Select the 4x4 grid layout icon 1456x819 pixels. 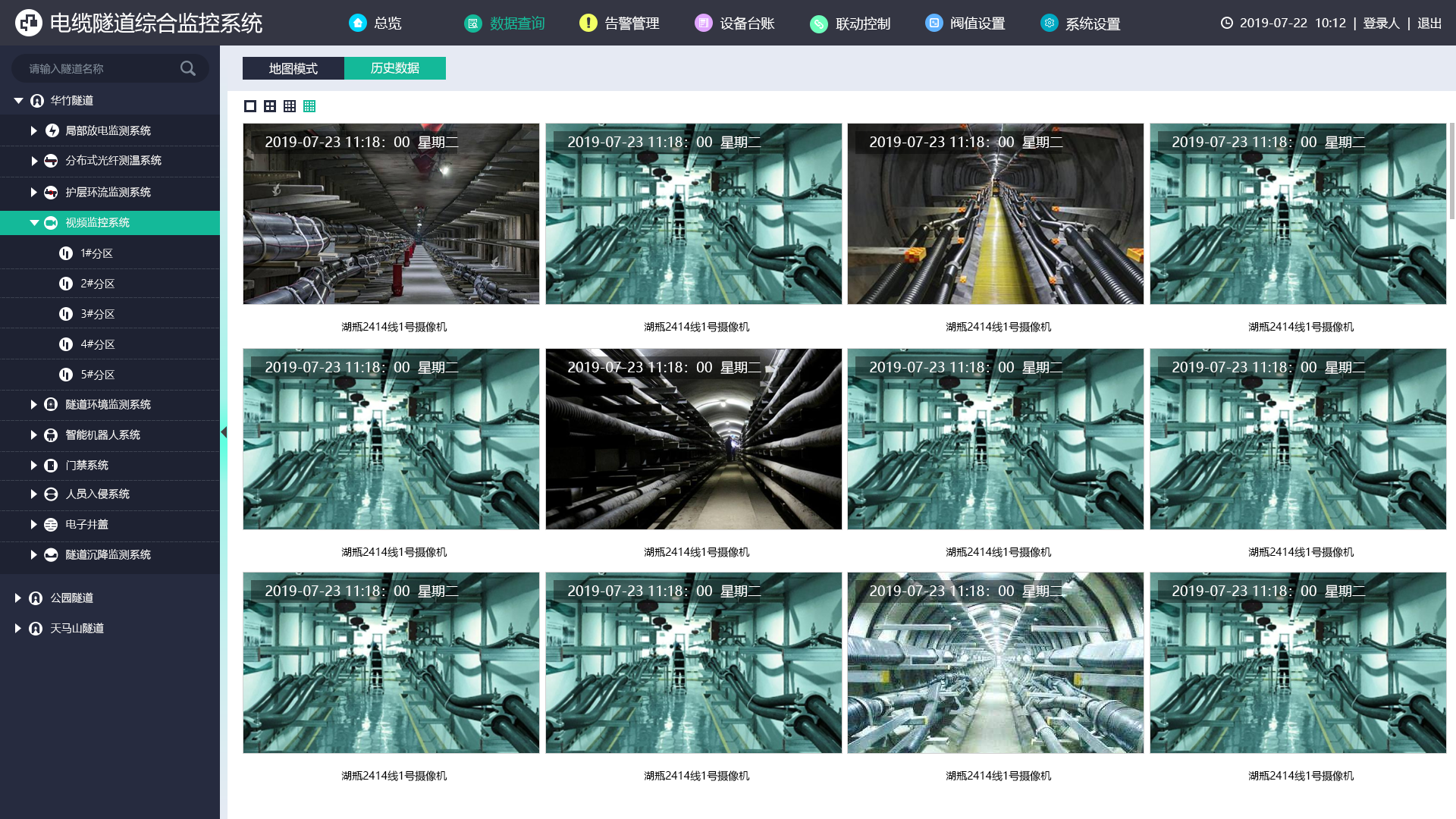(309, 106)
